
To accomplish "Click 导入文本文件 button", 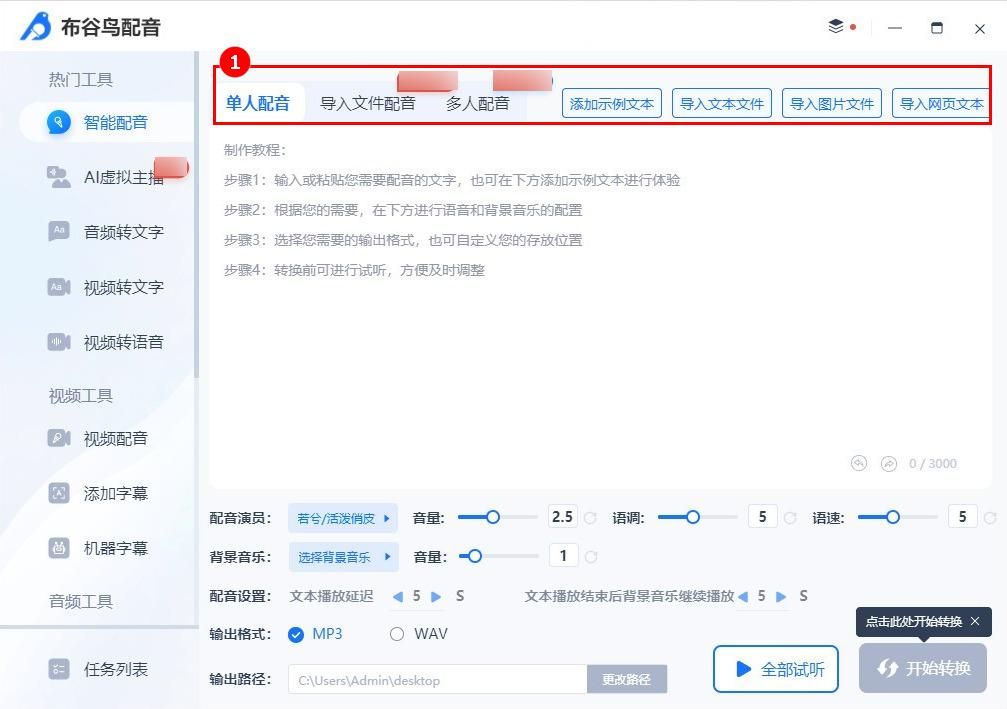I will [722, 103].
